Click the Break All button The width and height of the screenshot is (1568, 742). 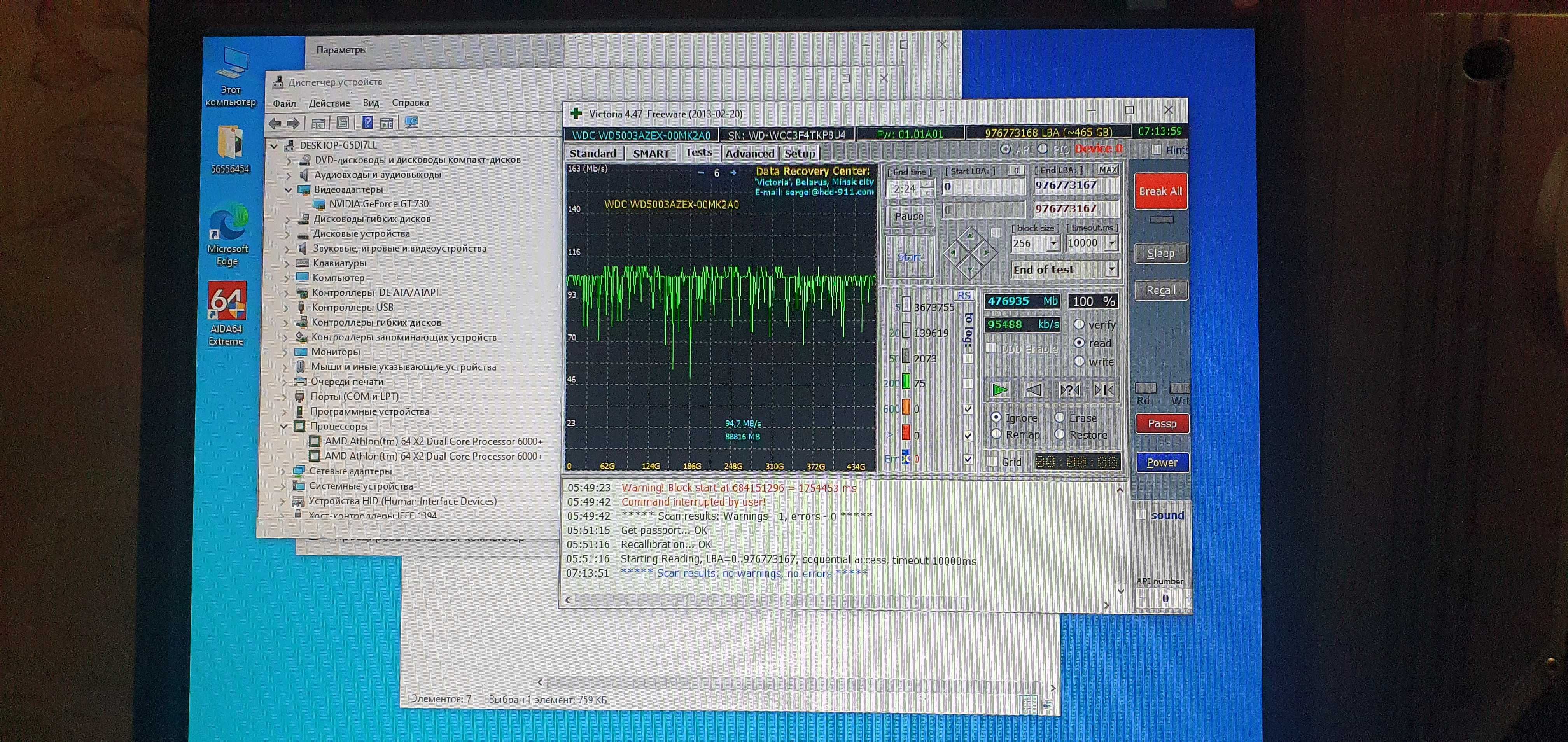tap(1160, 191)
